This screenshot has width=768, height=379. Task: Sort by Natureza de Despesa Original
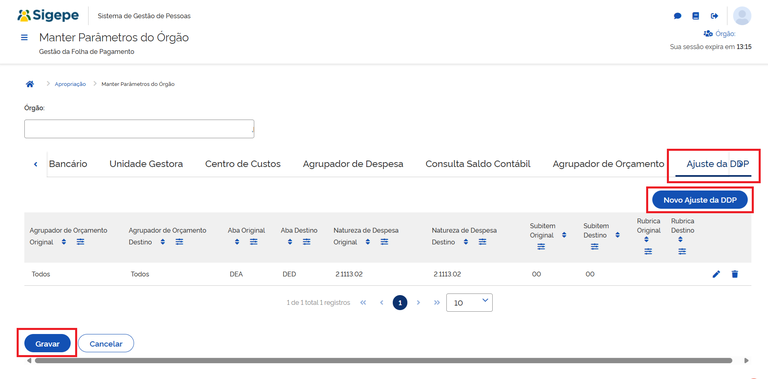pyautogui.click(x=368, y=242)
